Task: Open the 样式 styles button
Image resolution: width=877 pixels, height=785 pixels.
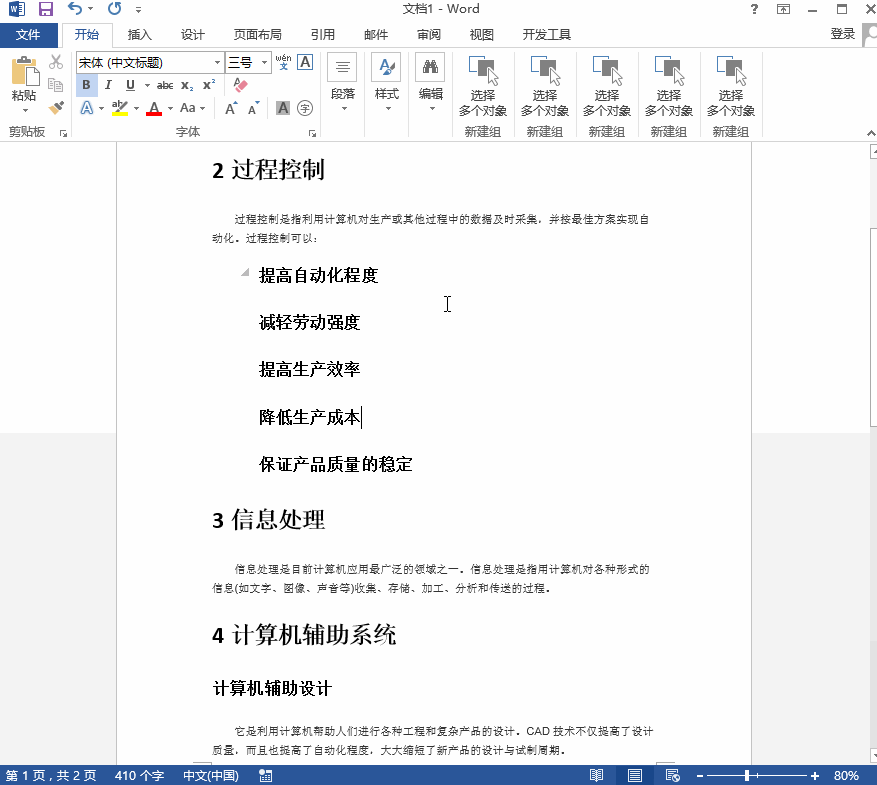Action: click(386, 83)
